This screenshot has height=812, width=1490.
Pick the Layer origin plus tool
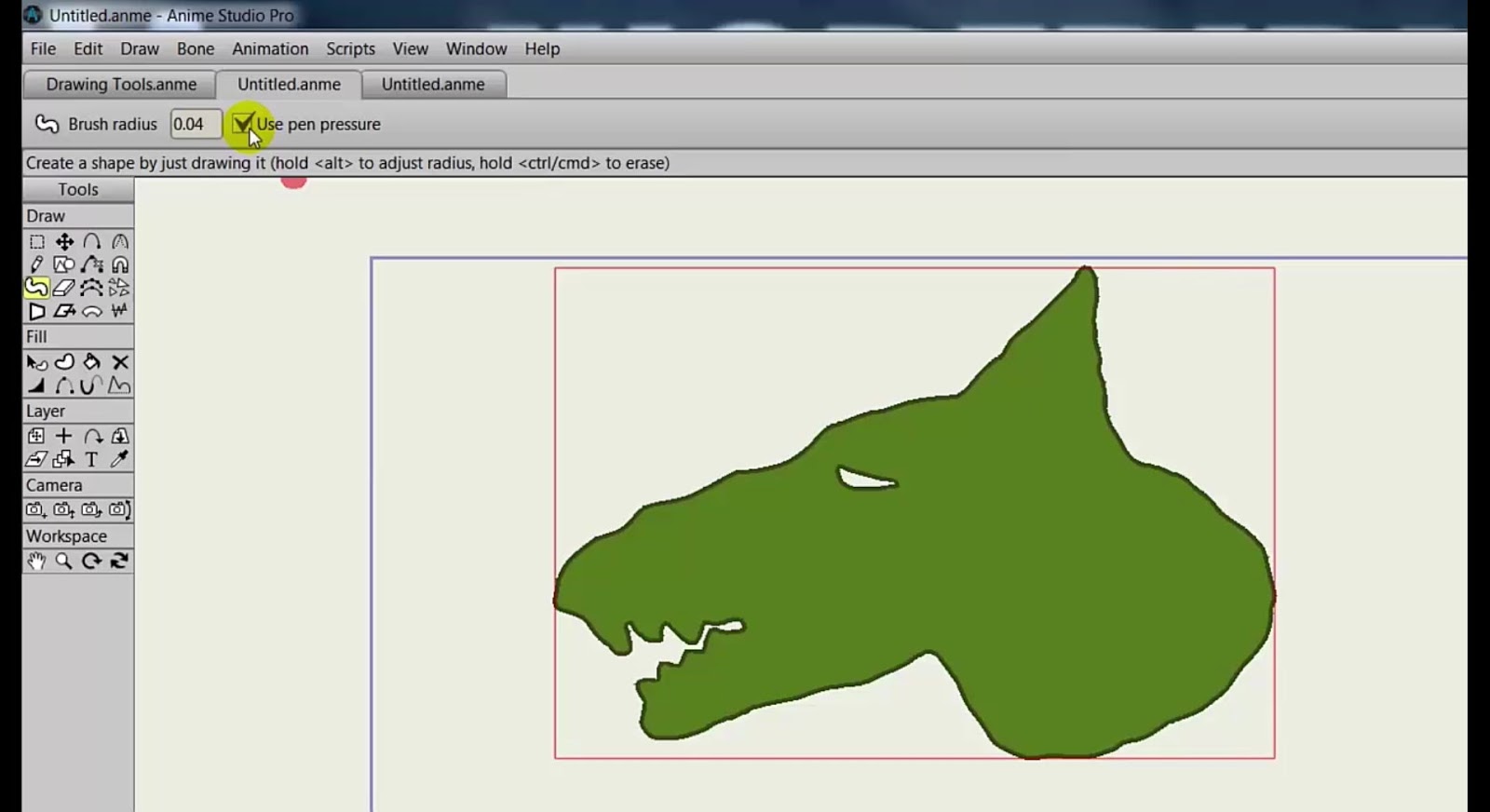point(64,436)
